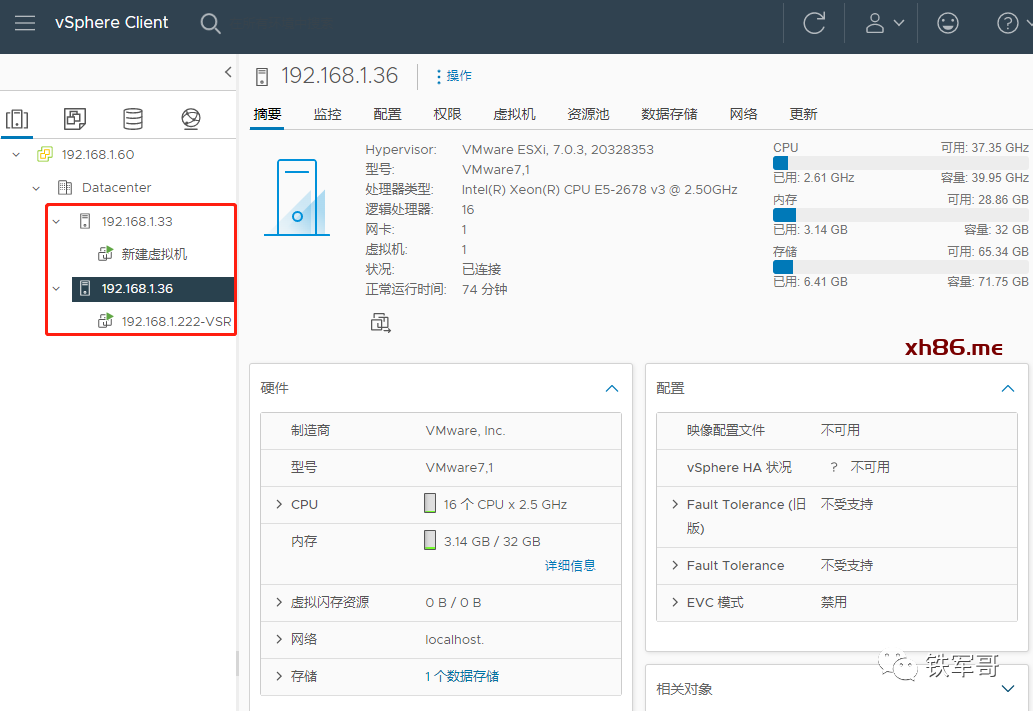Click the search magnifier icon
Image resolution: width=1033 pixels, height=711 pixels.
pos(210,23)
